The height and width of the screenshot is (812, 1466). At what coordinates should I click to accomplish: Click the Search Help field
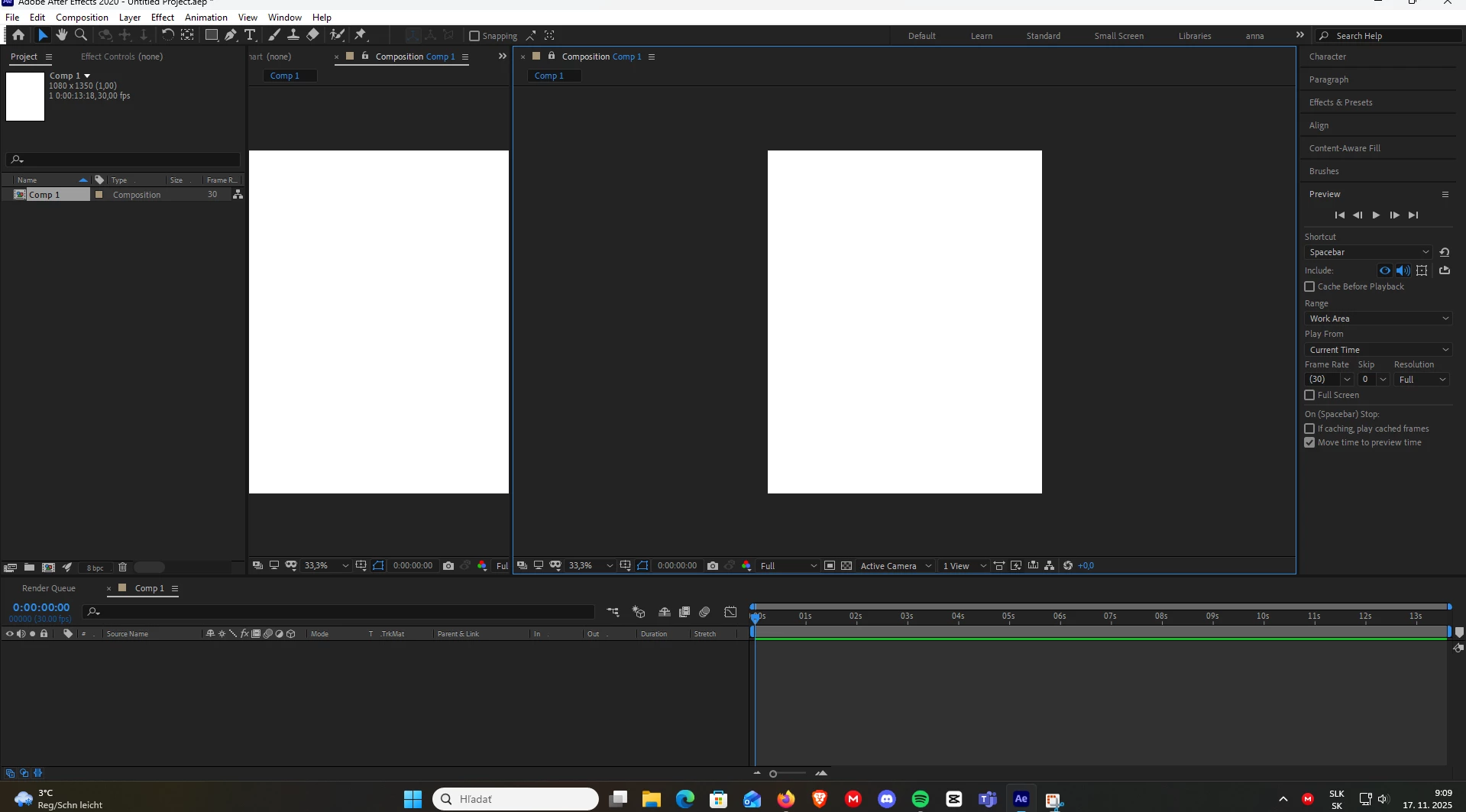pyautogui.click(x=1389, y=36)
